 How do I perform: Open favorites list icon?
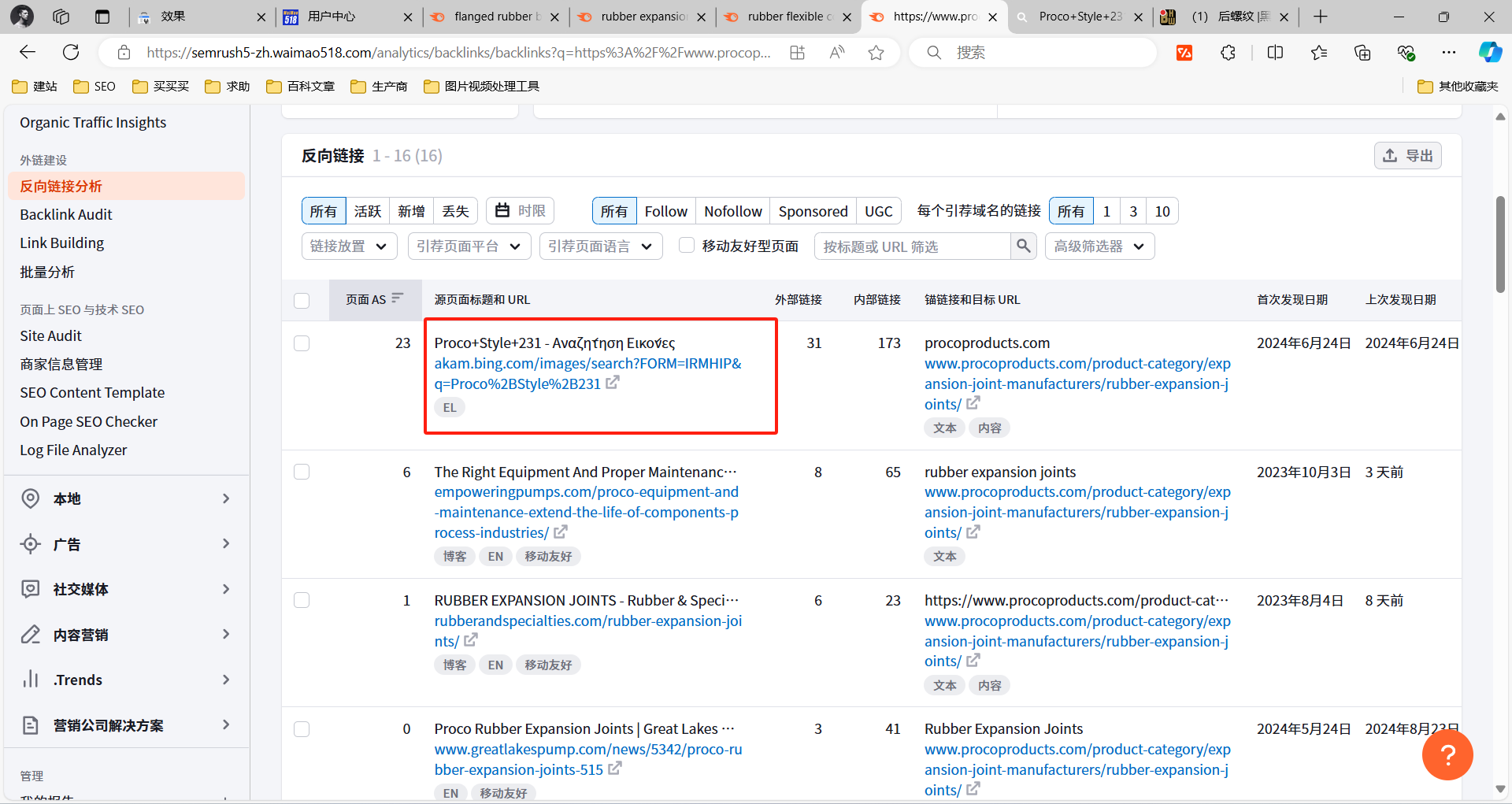click(x=1319, y=53)
